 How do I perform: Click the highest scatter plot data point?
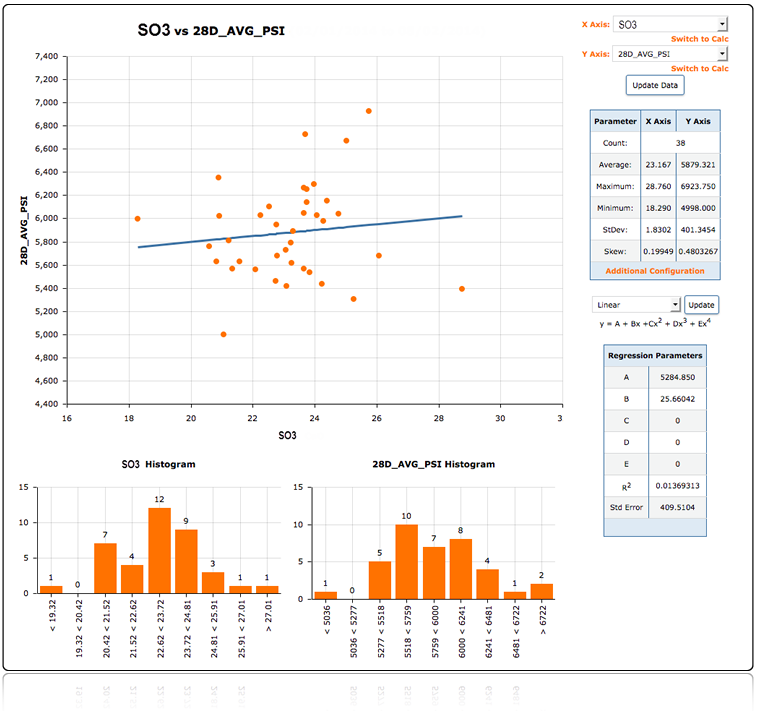point(368,111)
